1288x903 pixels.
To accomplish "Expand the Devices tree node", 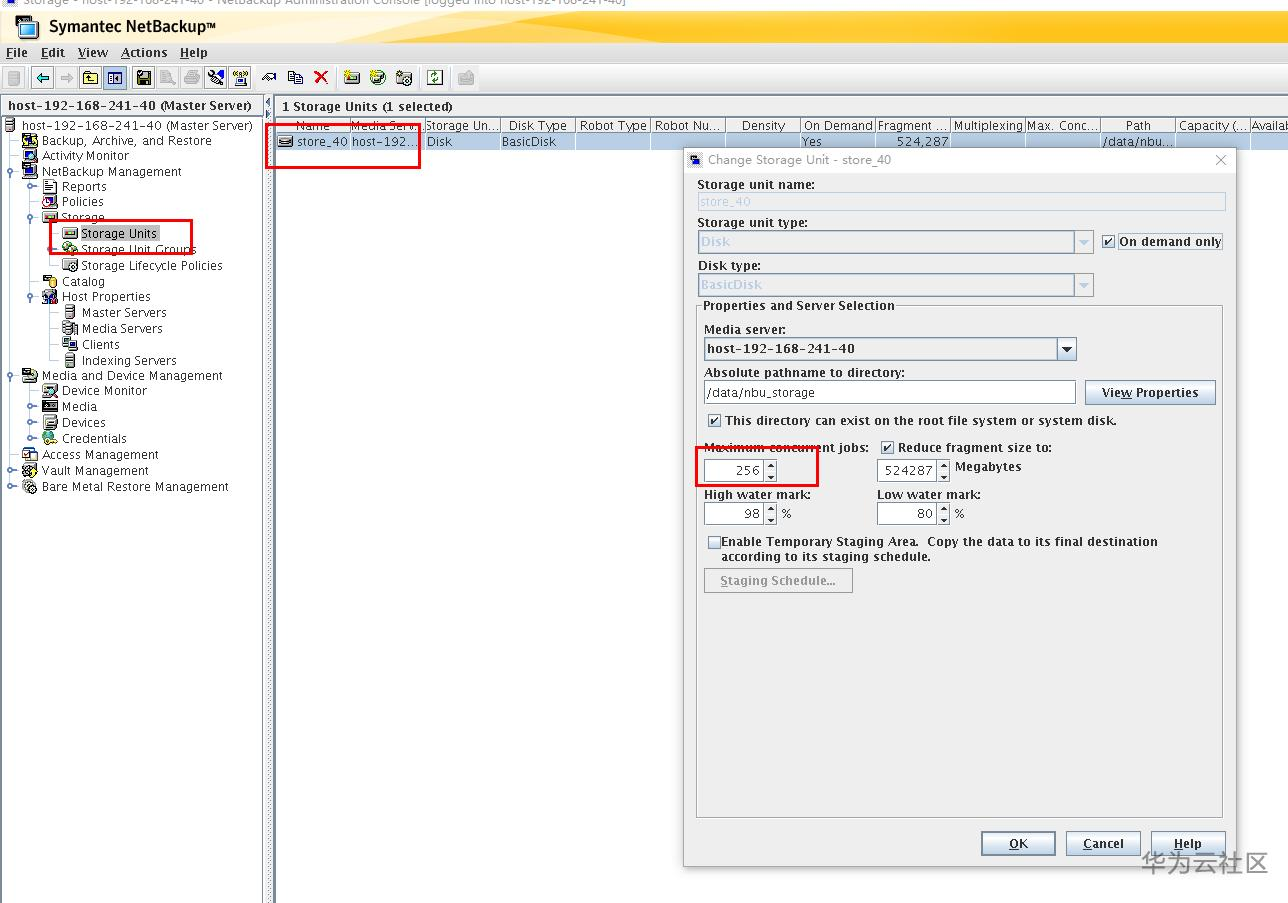I will coord(31,423).
